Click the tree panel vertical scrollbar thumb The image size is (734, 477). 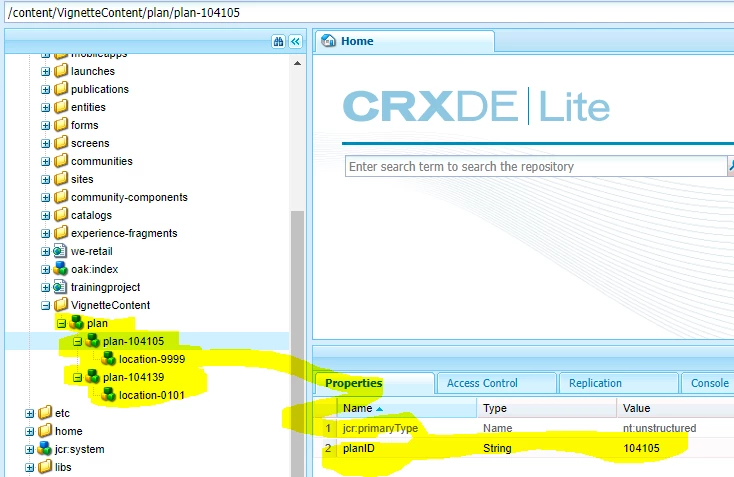(297, 343)
